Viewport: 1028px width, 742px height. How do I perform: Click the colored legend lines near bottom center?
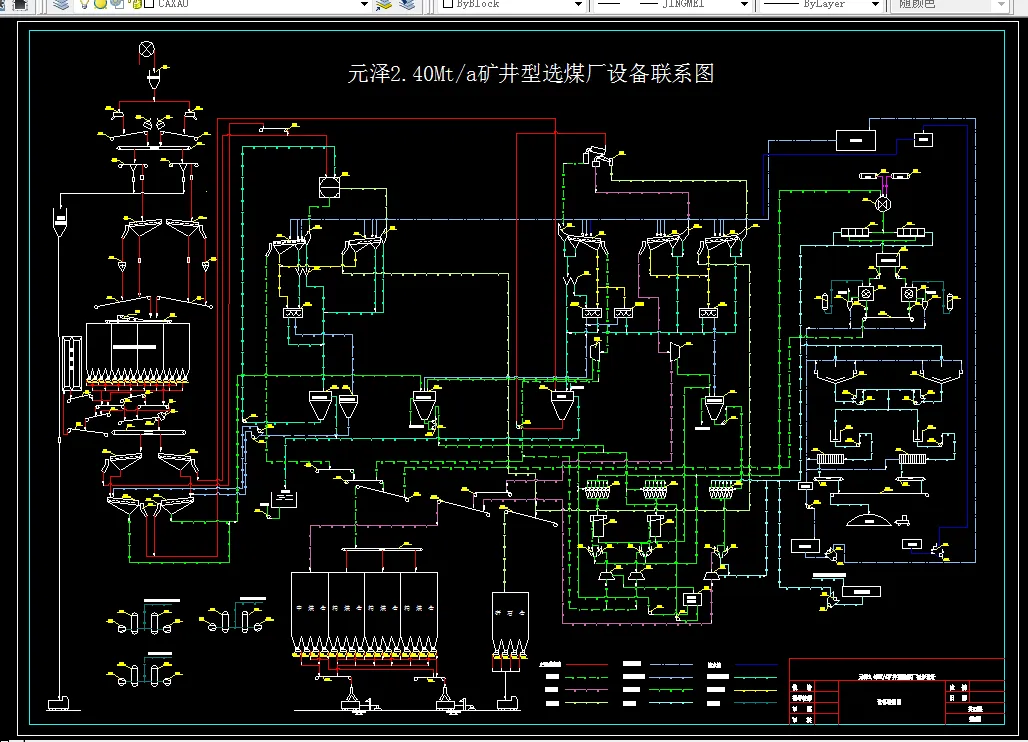click(x=650, y=677)
